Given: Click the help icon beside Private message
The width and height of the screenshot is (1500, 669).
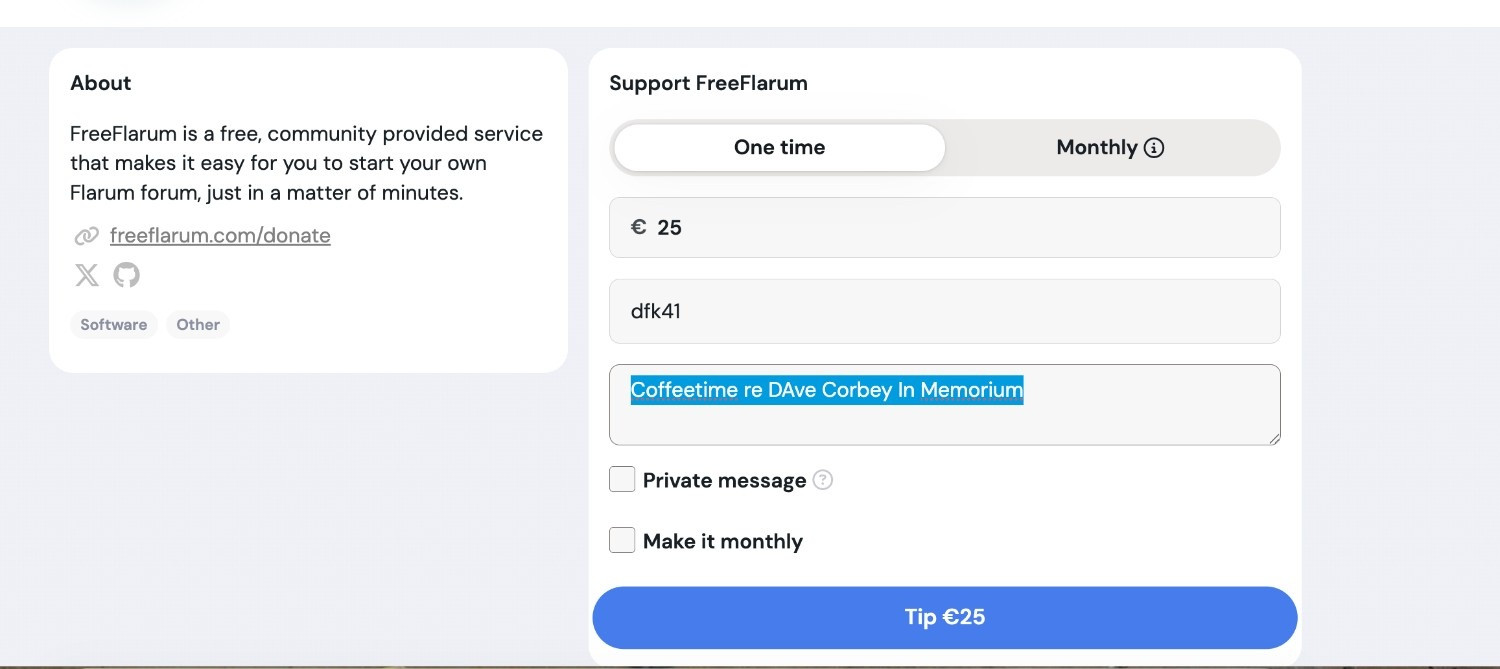Looking at the screenshot, I should click(x=823, y=480).
